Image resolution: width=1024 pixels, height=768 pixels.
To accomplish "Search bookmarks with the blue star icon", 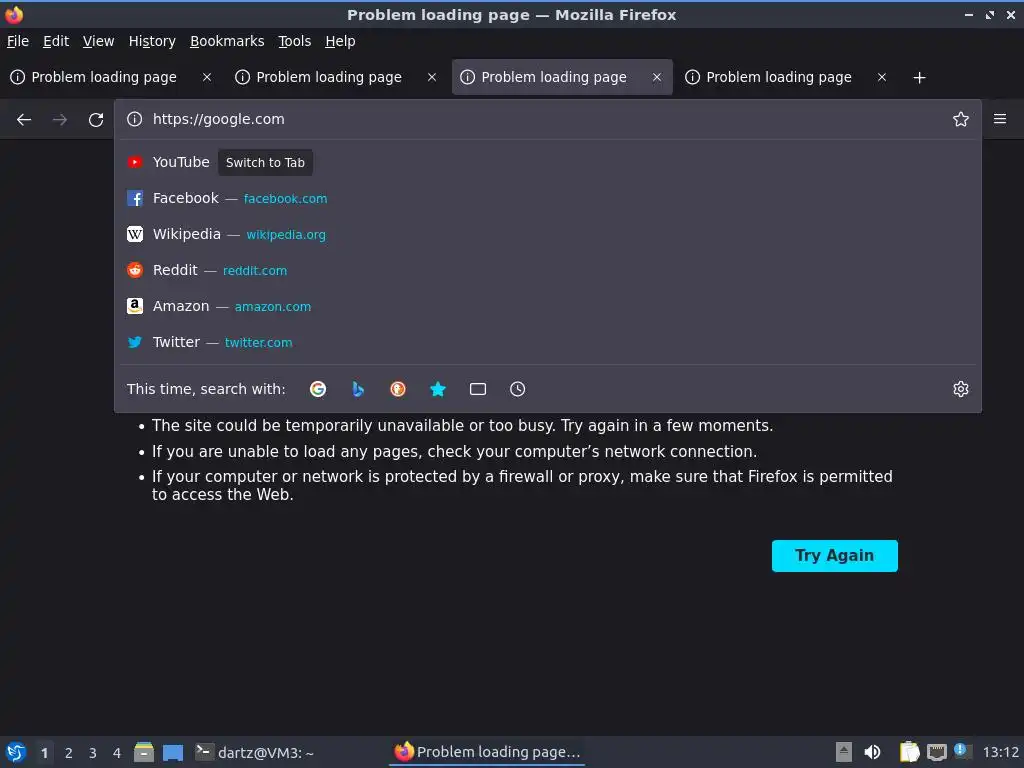I will [438, 389].
